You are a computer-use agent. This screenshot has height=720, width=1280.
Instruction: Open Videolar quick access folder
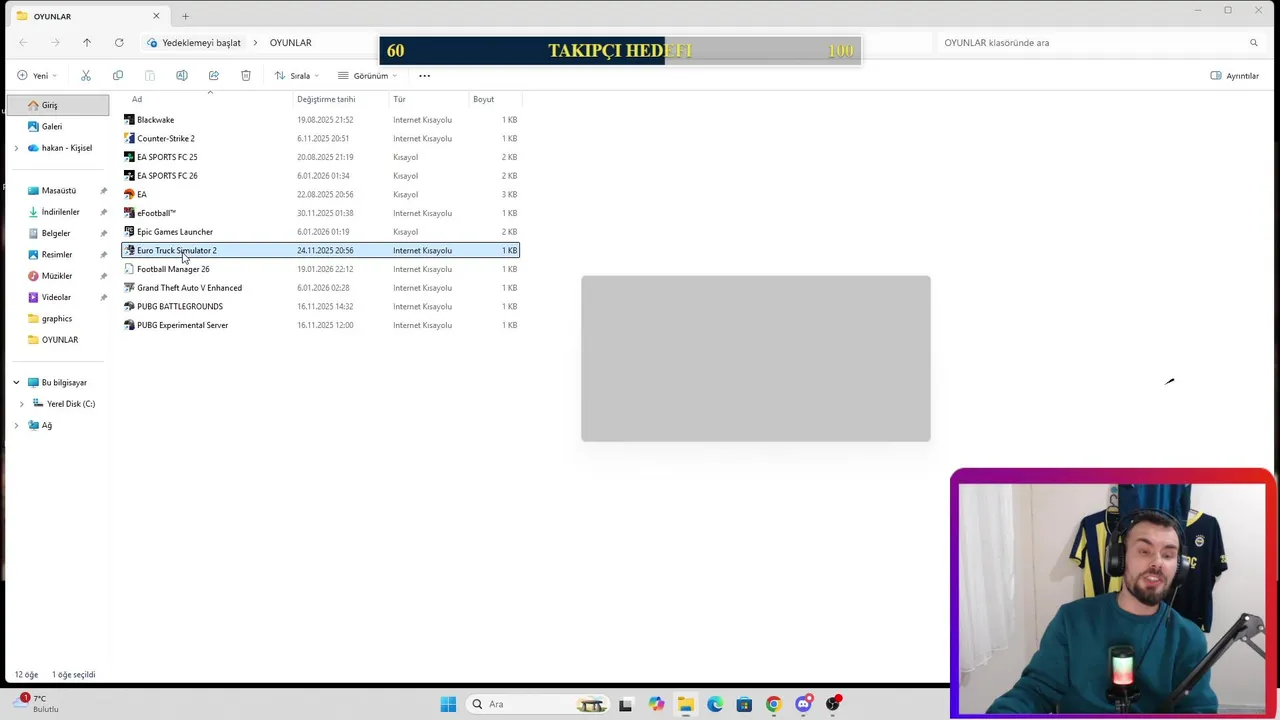pos(58,297)
